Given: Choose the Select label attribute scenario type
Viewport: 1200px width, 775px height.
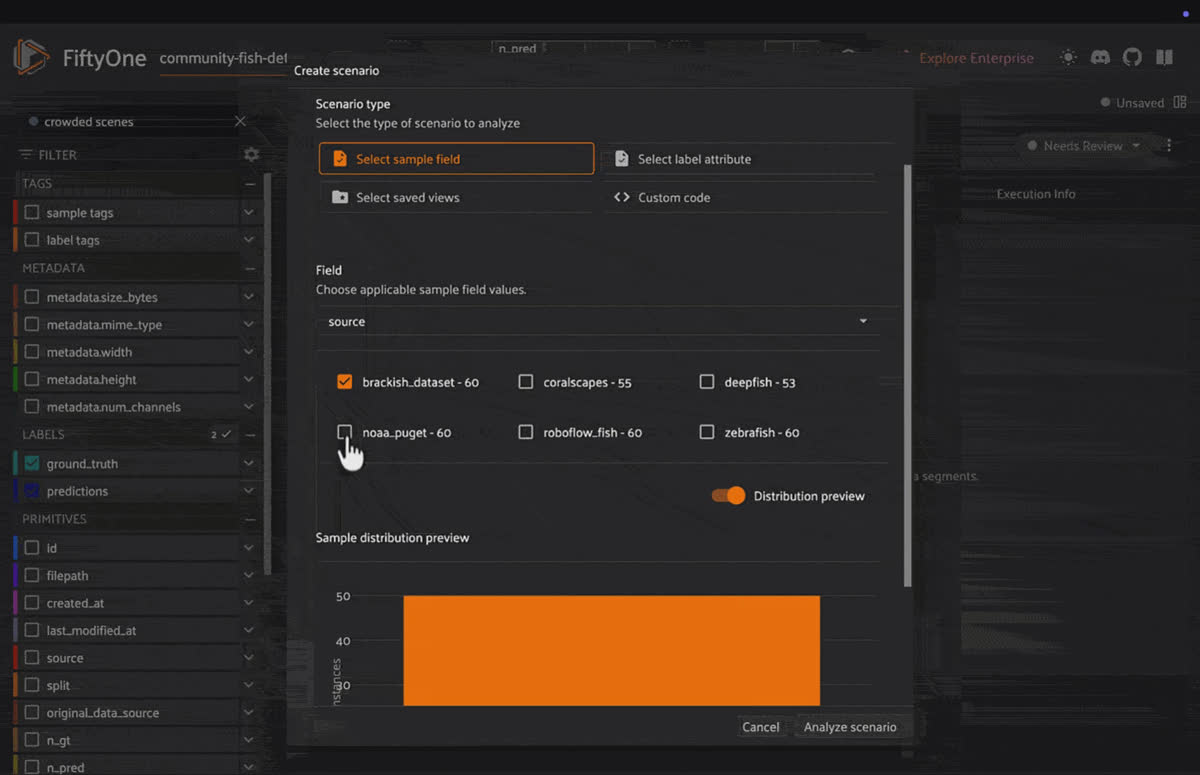Looking at the screenshot, I should pos(739,159).
